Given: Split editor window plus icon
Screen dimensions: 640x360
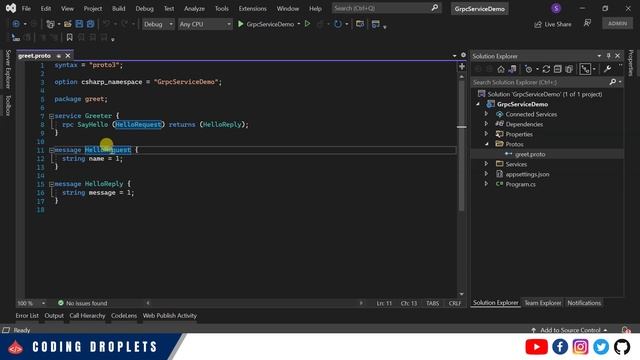Looking at the screenshot, I should [x=462, y=67].
